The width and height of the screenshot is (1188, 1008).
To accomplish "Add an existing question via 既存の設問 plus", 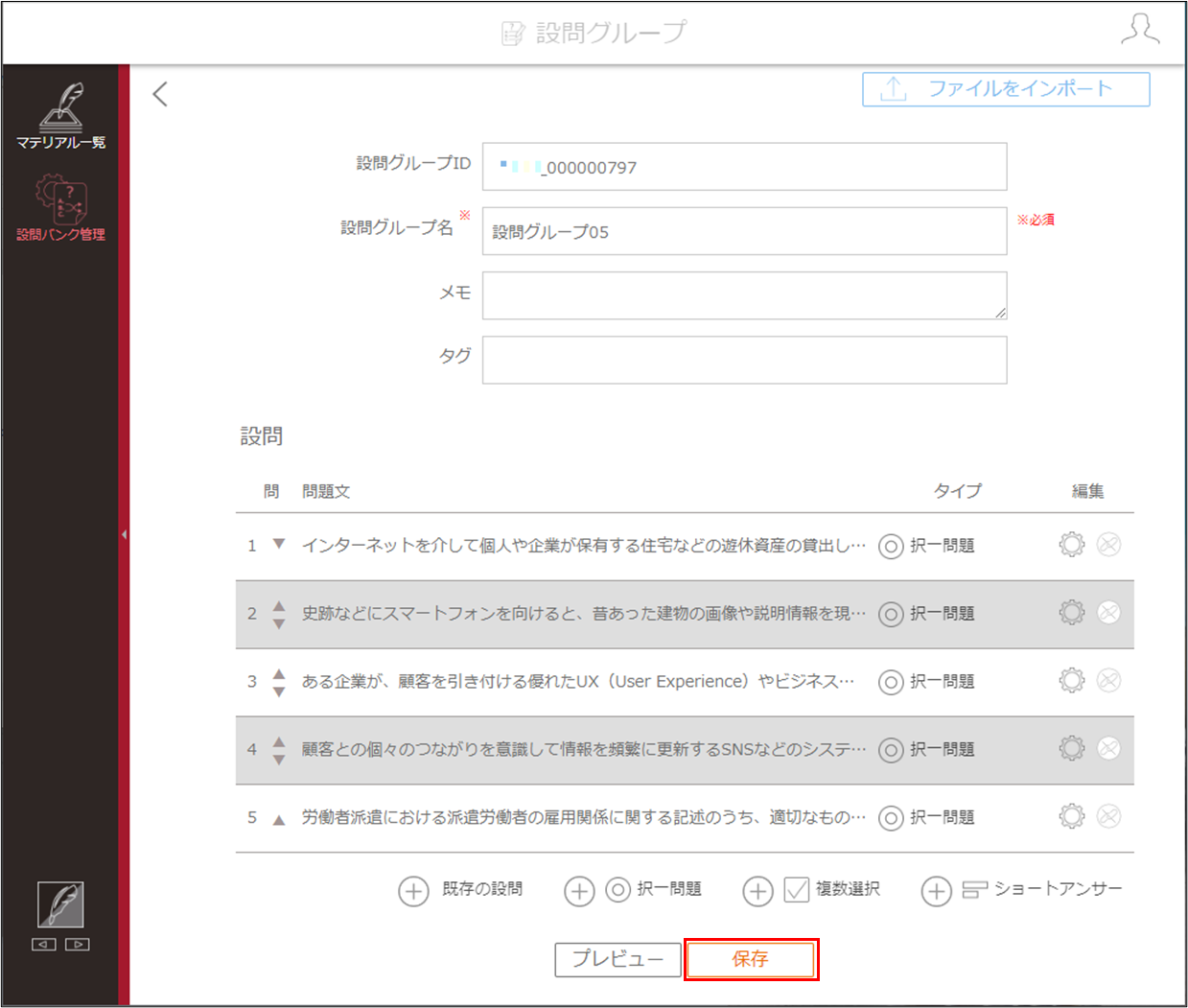I will click(x=413, y=891).
